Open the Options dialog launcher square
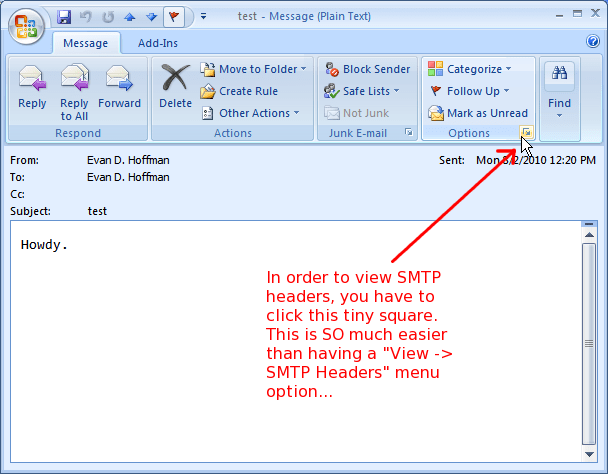608x474 pixels. point(527,133)
